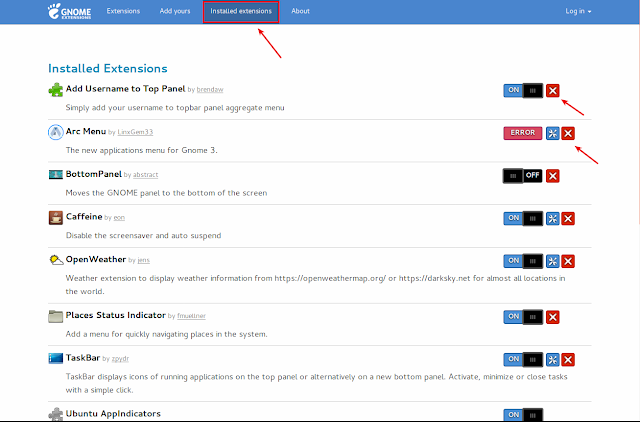This screenshot has width=640, height=422.
Task: Open the TaskBar extension title
Action: pyautogui.click(x=83, y=358)
